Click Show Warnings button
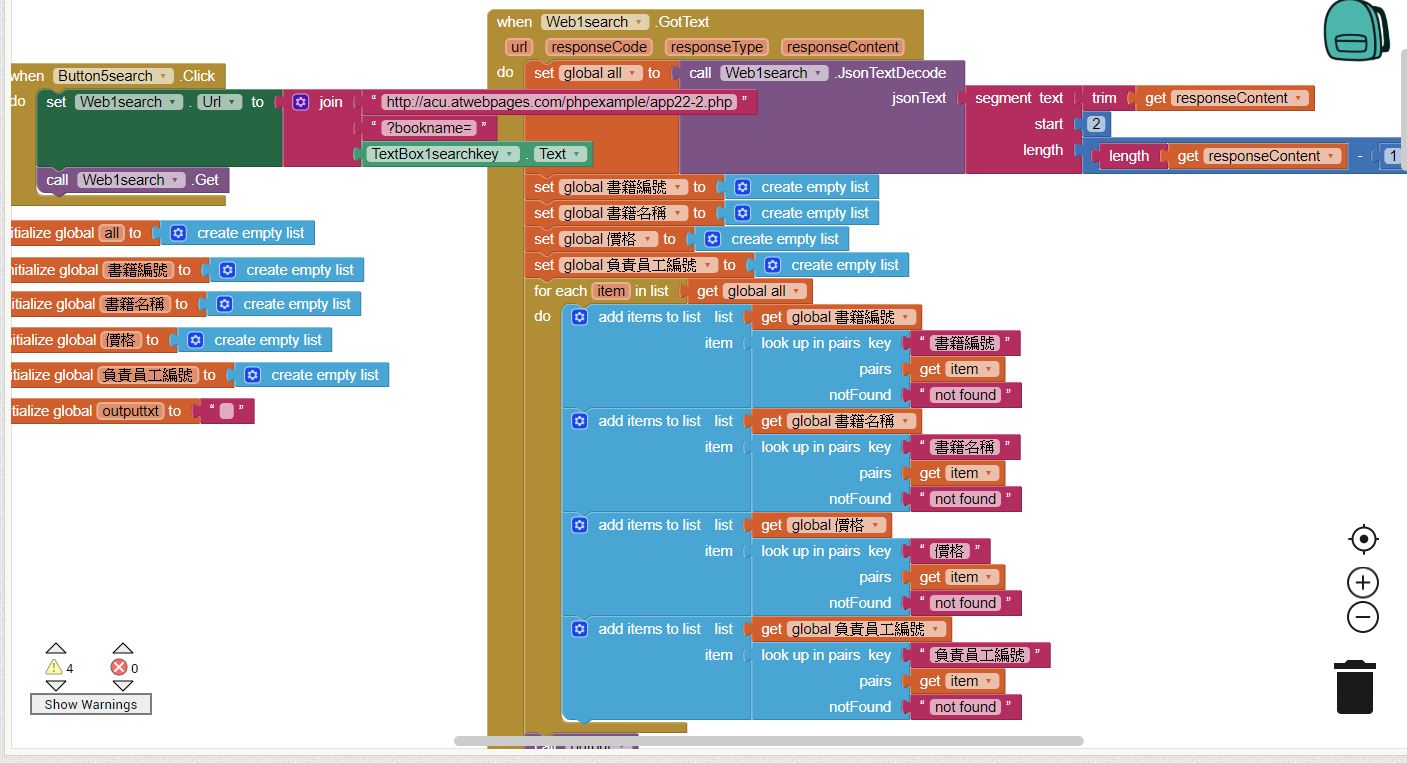This screenshot has width=1407, height=763. pyautogui.click(x=91, y=704)
